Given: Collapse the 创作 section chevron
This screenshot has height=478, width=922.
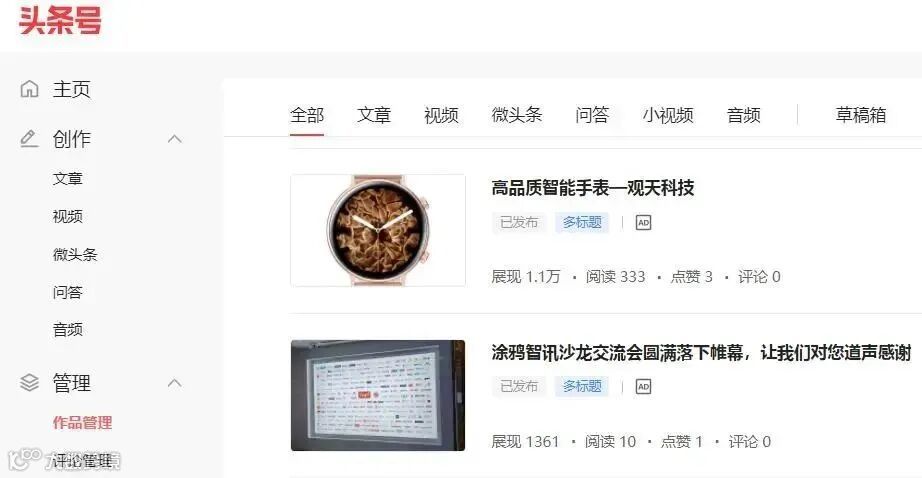Looking at the screenshot, I should [175, 139].
